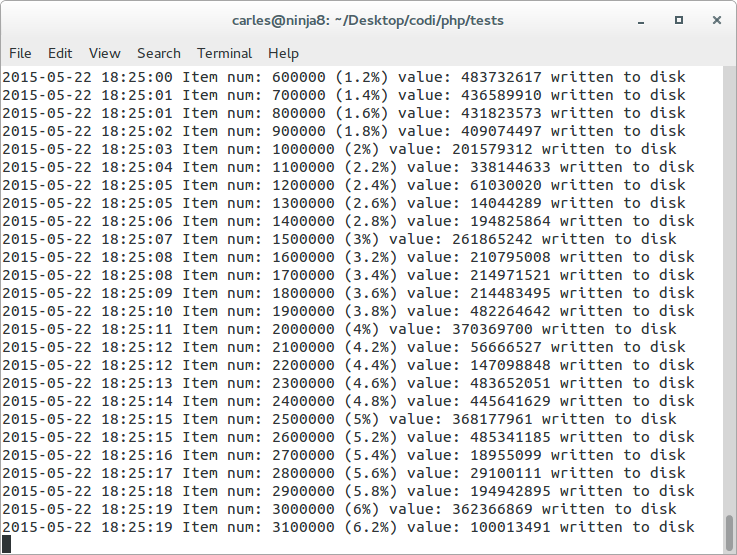The height and width of the screenshot is (555, 737).
Task: Close the terminal window
Action: 717,20
